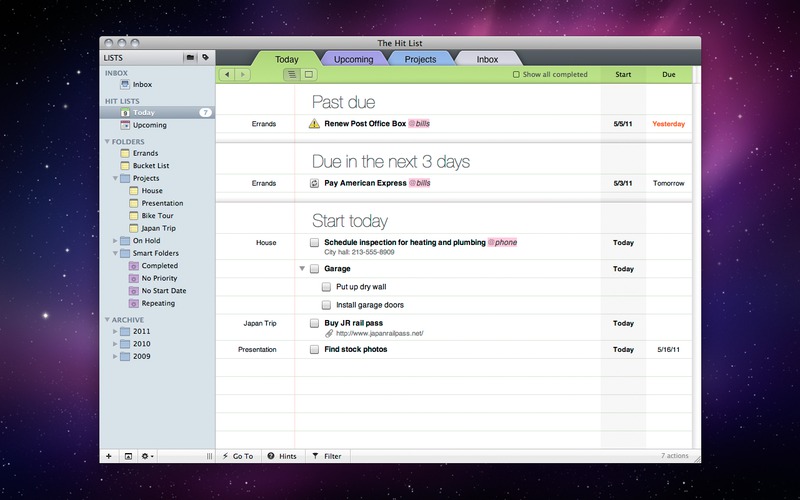The width and height of the screenshot is (800, 500).
Task: Collapse the Garage task disclosure triangle
Action: tap(302, 269)
